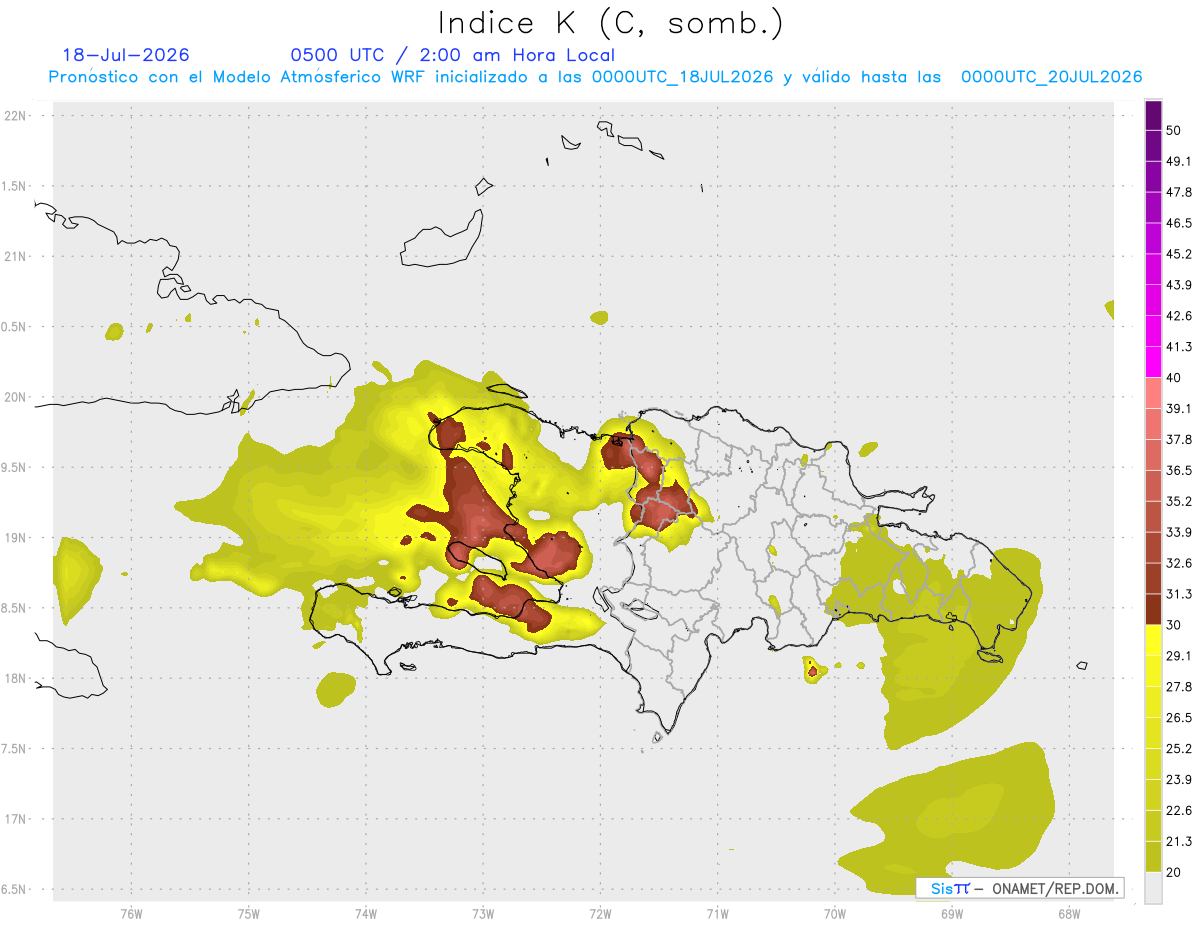Click the purple 47.8 legend band

[x=1153, y=208]
